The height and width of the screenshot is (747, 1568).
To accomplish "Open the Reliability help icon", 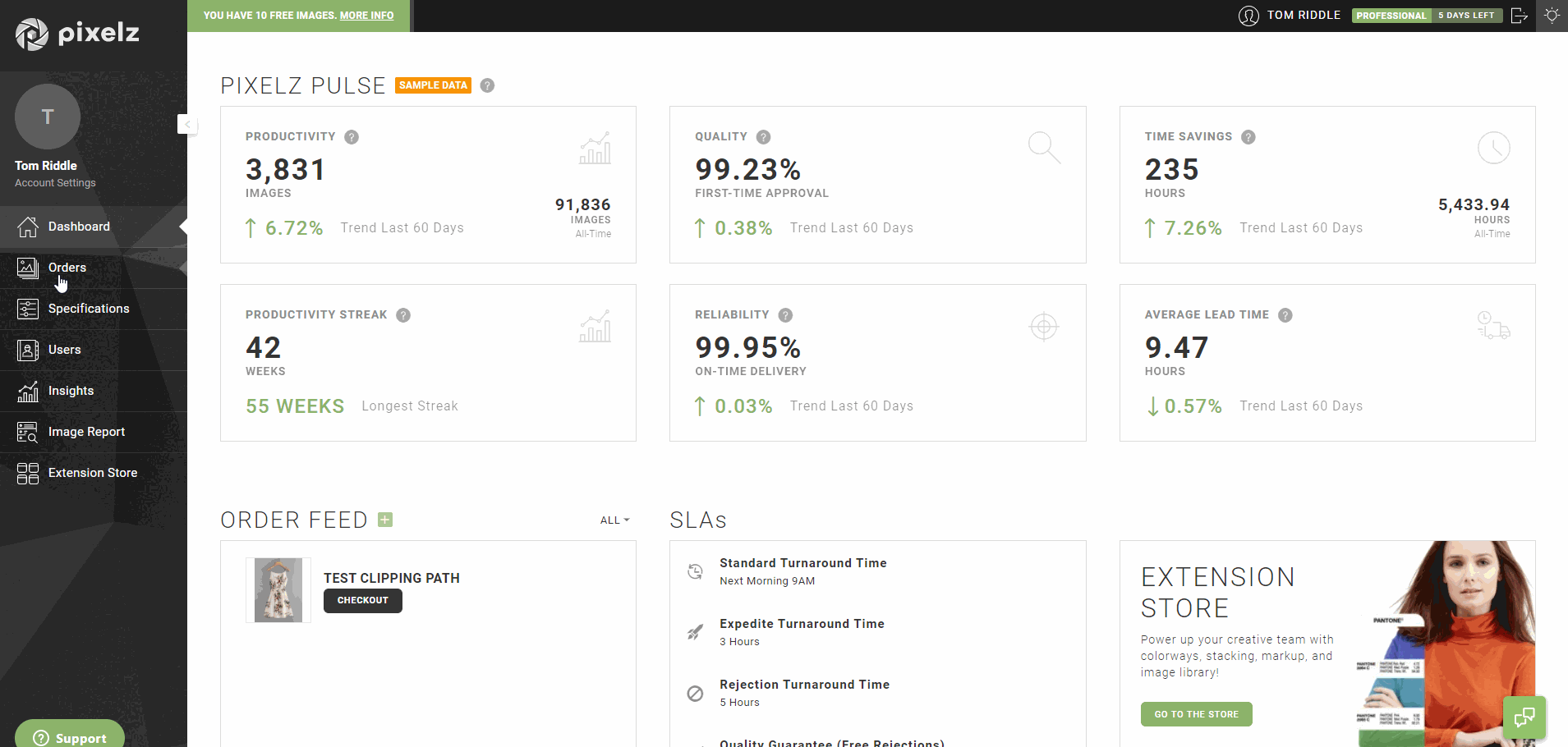I will 785,315.
